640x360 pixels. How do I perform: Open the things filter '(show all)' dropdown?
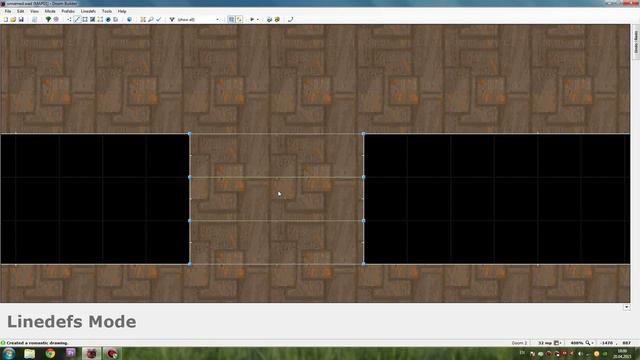click(198, 20)
